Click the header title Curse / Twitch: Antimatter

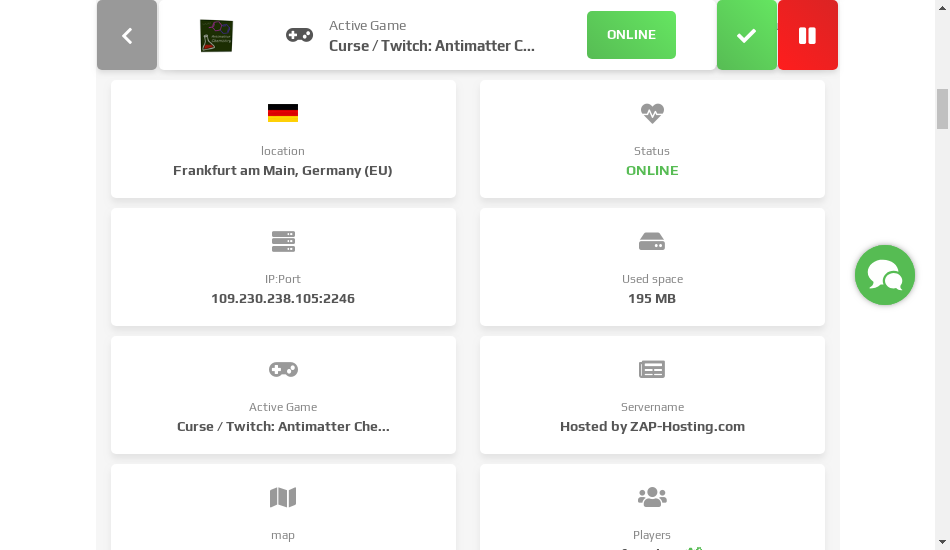click(432, 45)
